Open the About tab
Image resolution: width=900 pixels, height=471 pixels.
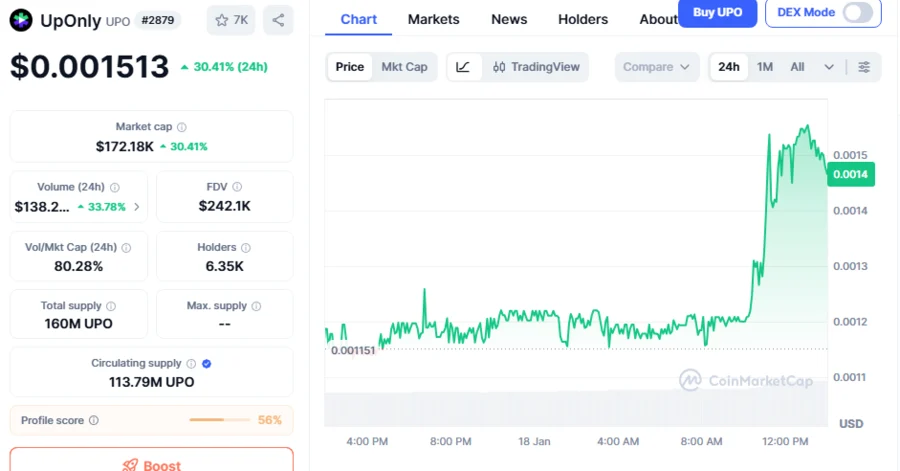pos(658,20)
